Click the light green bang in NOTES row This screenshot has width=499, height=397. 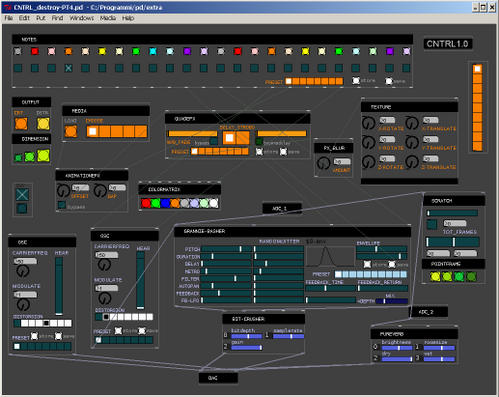coord(373,51)
